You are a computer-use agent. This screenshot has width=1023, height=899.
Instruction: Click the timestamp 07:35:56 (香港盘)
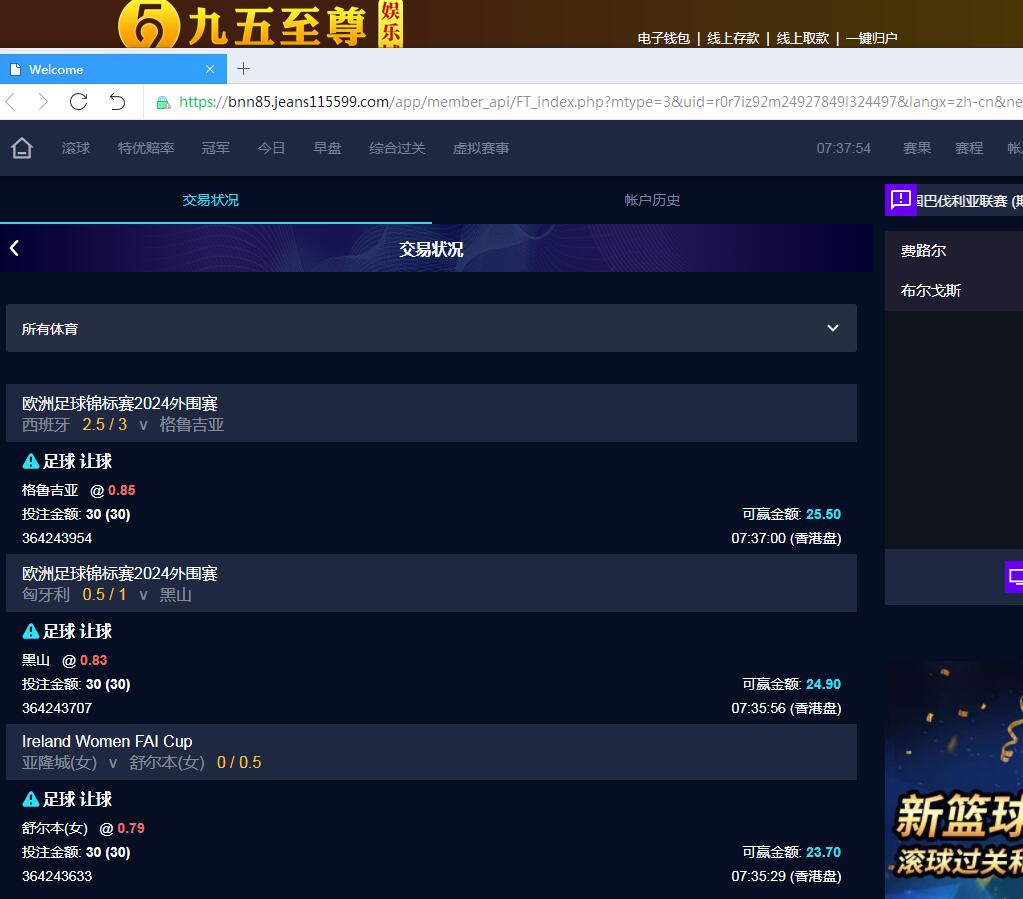786,708
